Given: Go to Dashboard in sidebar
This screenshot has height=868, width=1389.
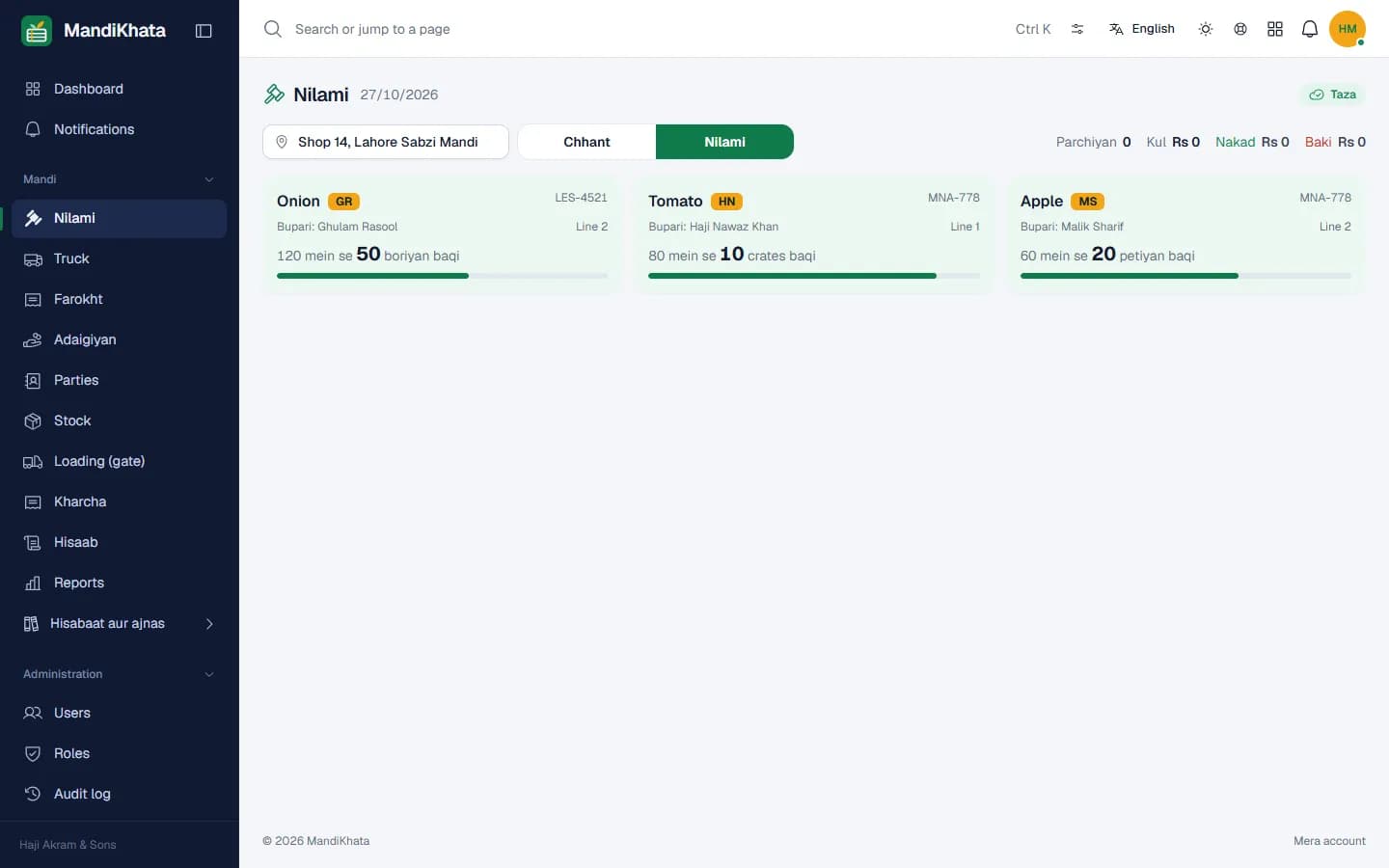Looking at the screenshot, I should point(120,89).
